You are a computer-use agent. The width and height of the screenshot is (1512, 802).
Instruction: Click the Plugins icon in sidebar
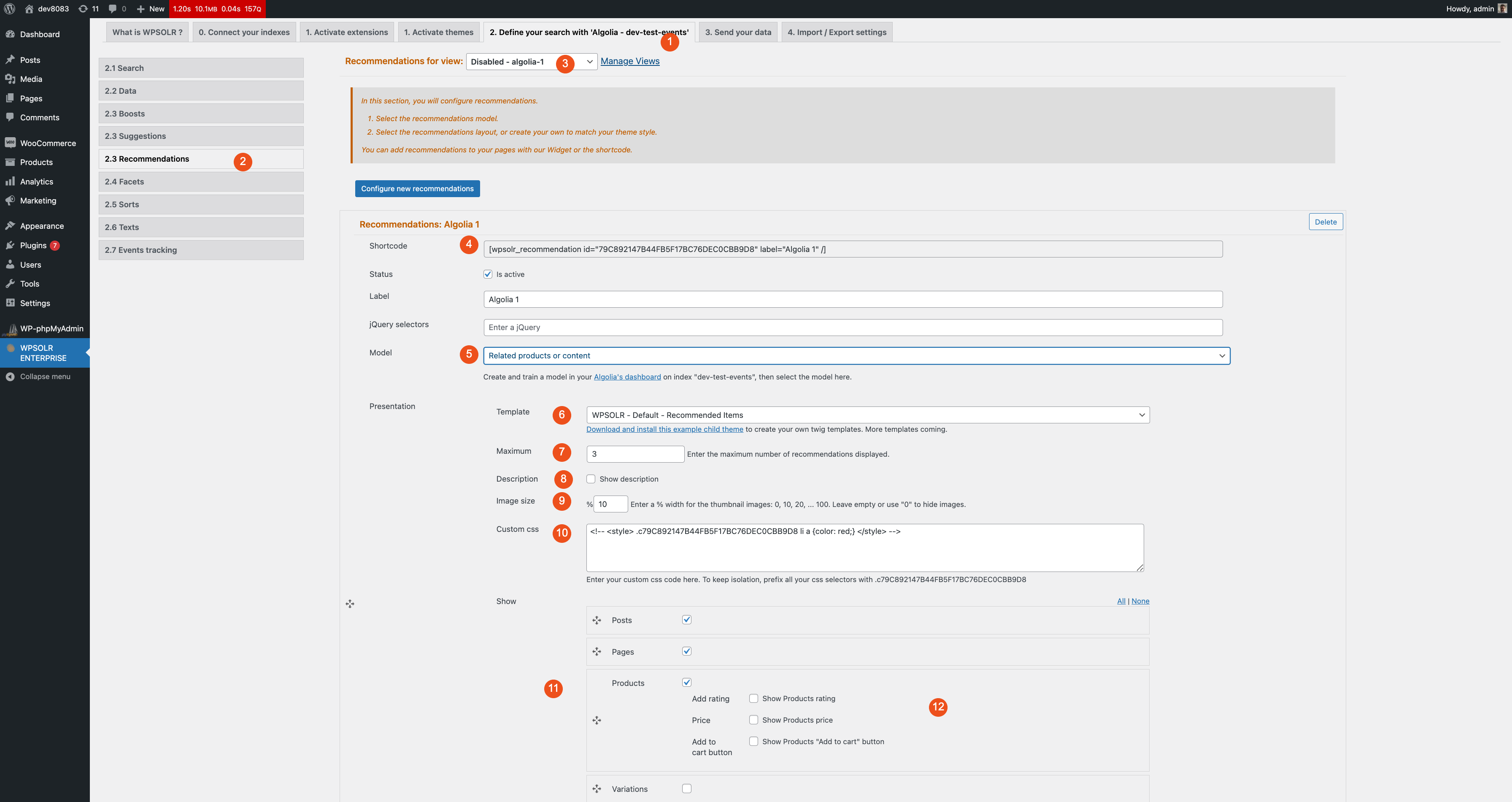tap(10, 245)
